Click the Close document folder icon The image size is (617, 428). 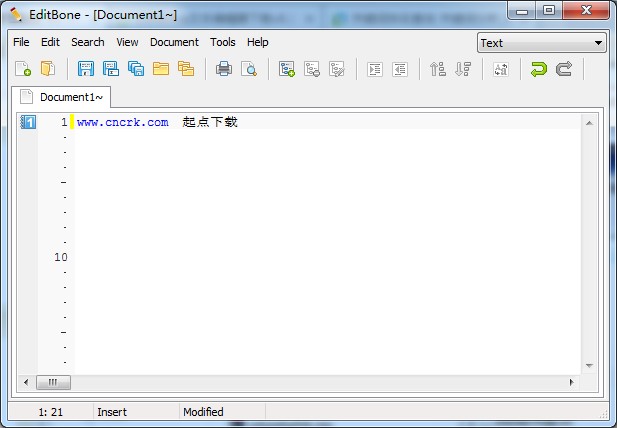click(x=161, y=69)
